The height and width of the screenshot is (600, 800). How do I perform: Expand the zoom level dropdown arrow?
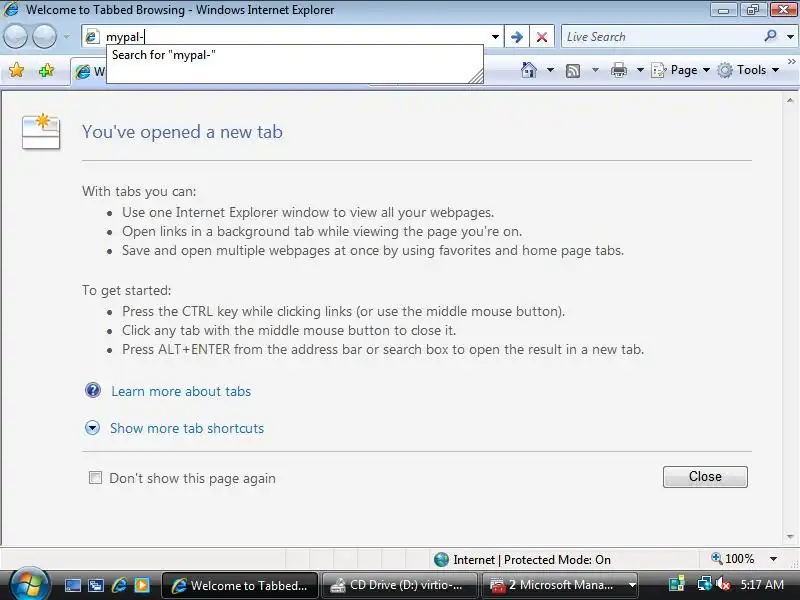click(773, 559)
